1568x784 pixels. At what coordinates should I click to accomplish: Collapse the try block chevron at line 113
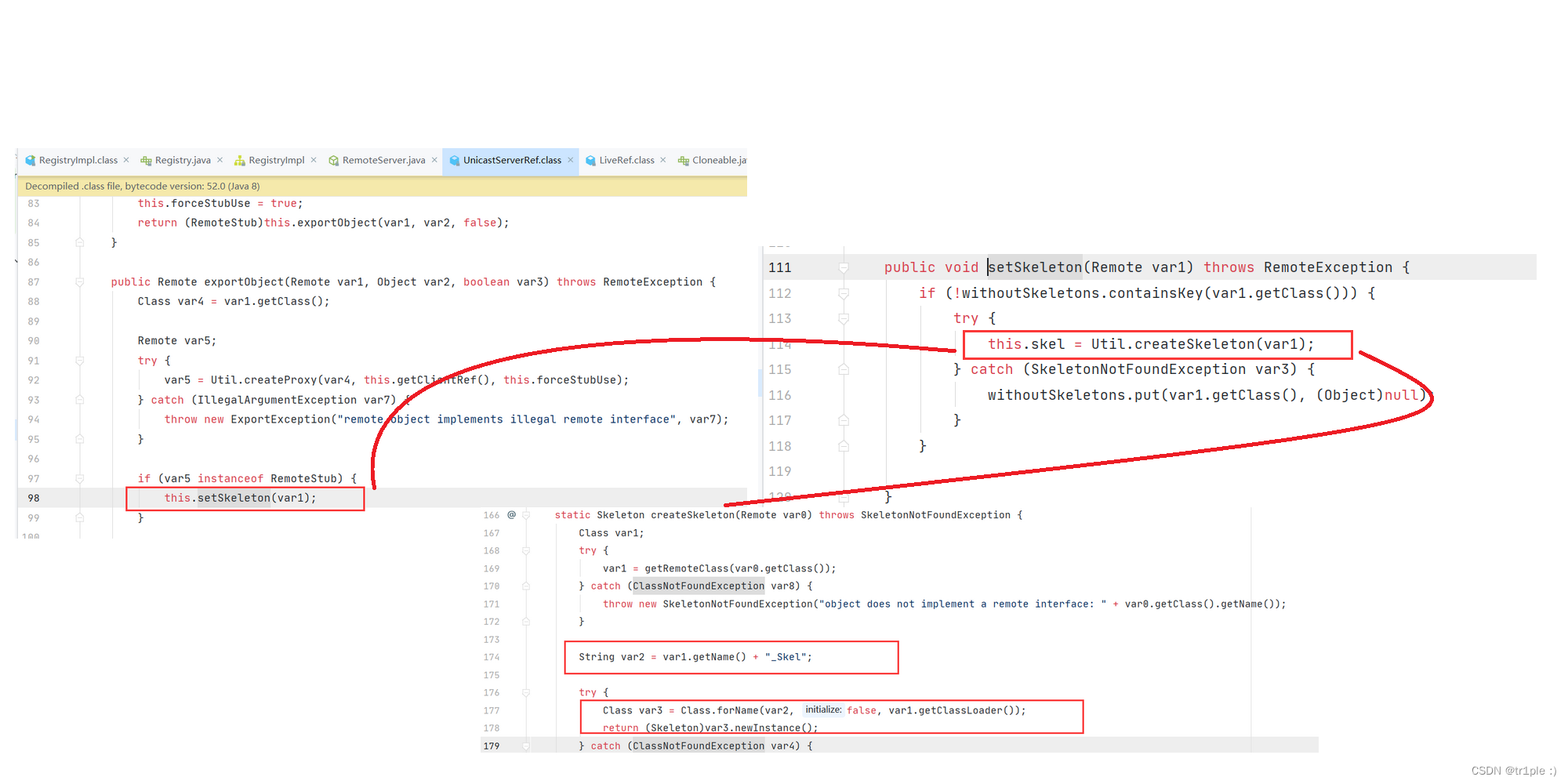[844, 318]
